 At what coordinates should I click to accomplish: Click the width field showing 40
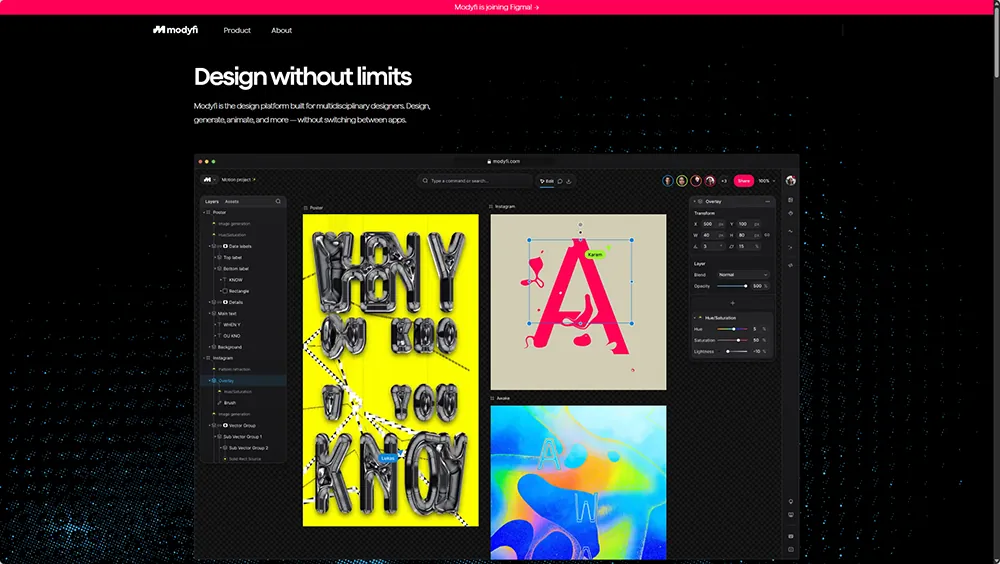(712, 235)
